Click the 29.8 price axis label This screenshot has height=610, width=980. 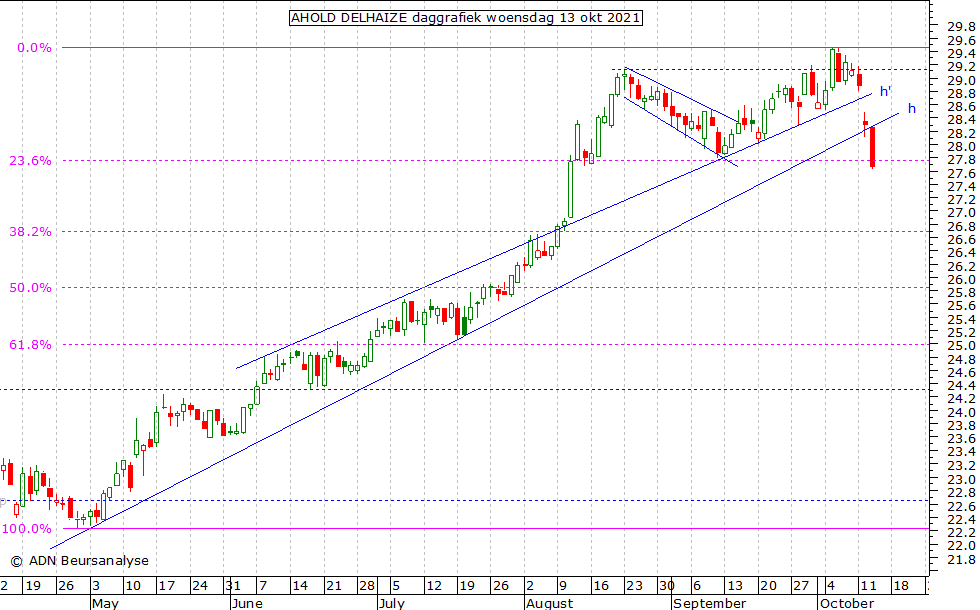tap(961, 27)
